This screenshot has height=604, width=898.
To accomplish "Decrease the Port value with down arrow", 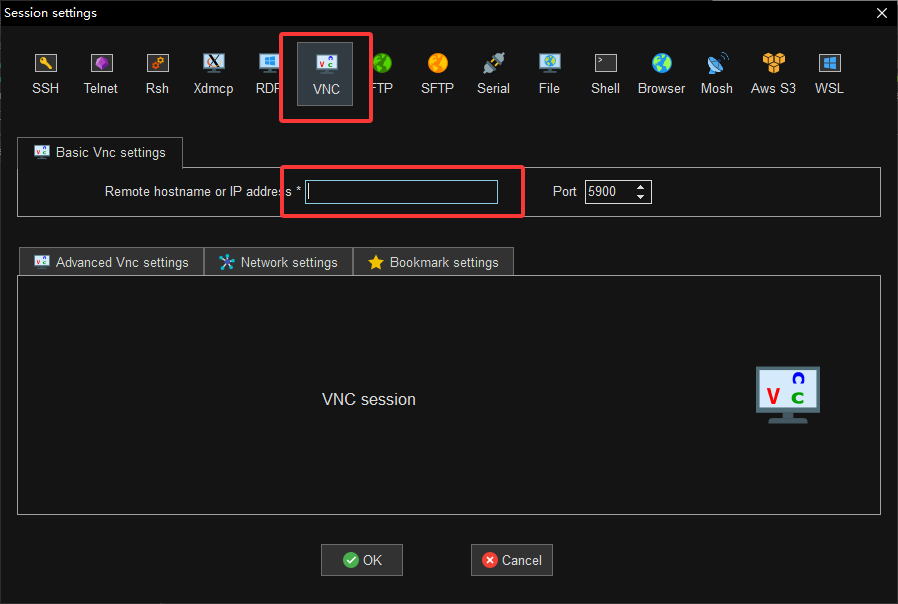I will point(640,197).
